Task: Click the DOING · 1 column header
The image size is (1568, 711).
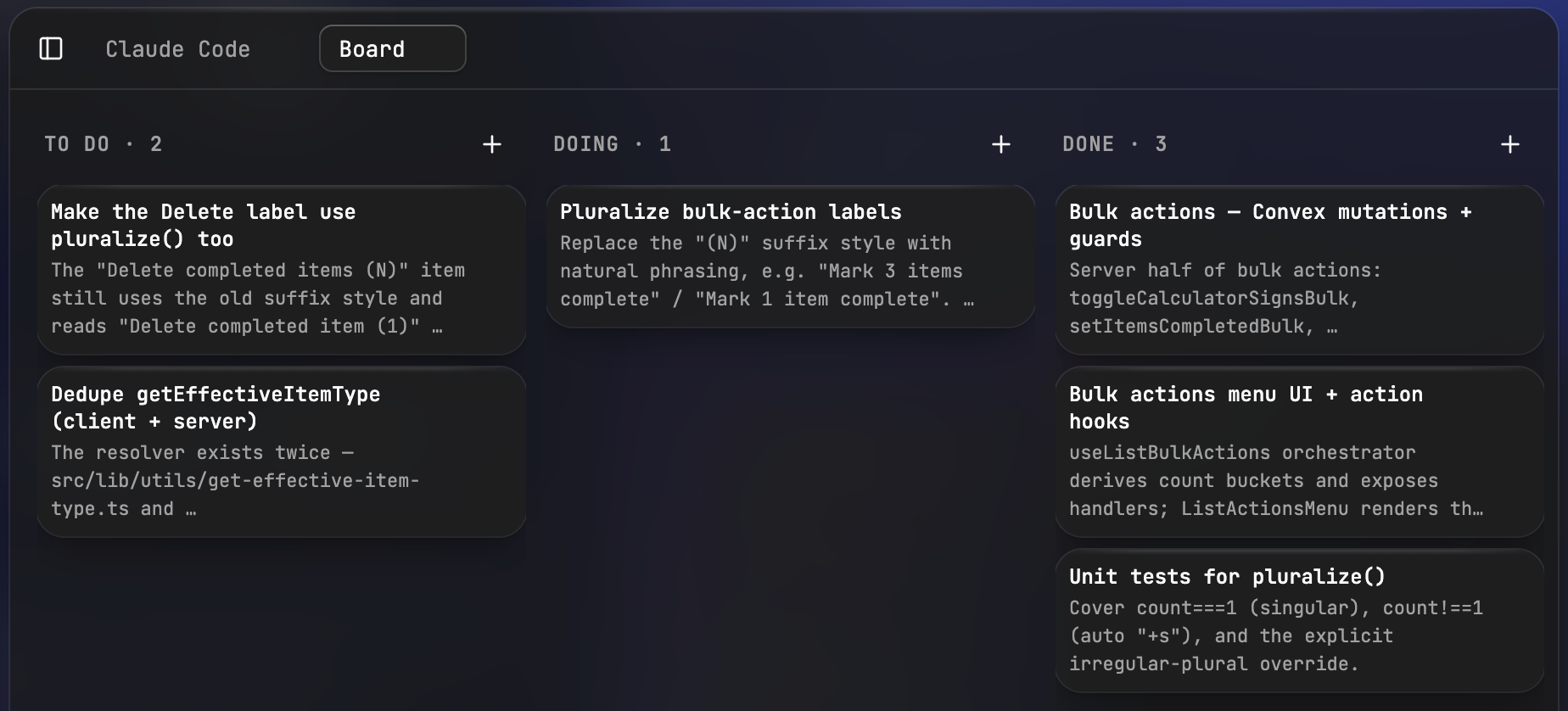Action: coord(613,144)
